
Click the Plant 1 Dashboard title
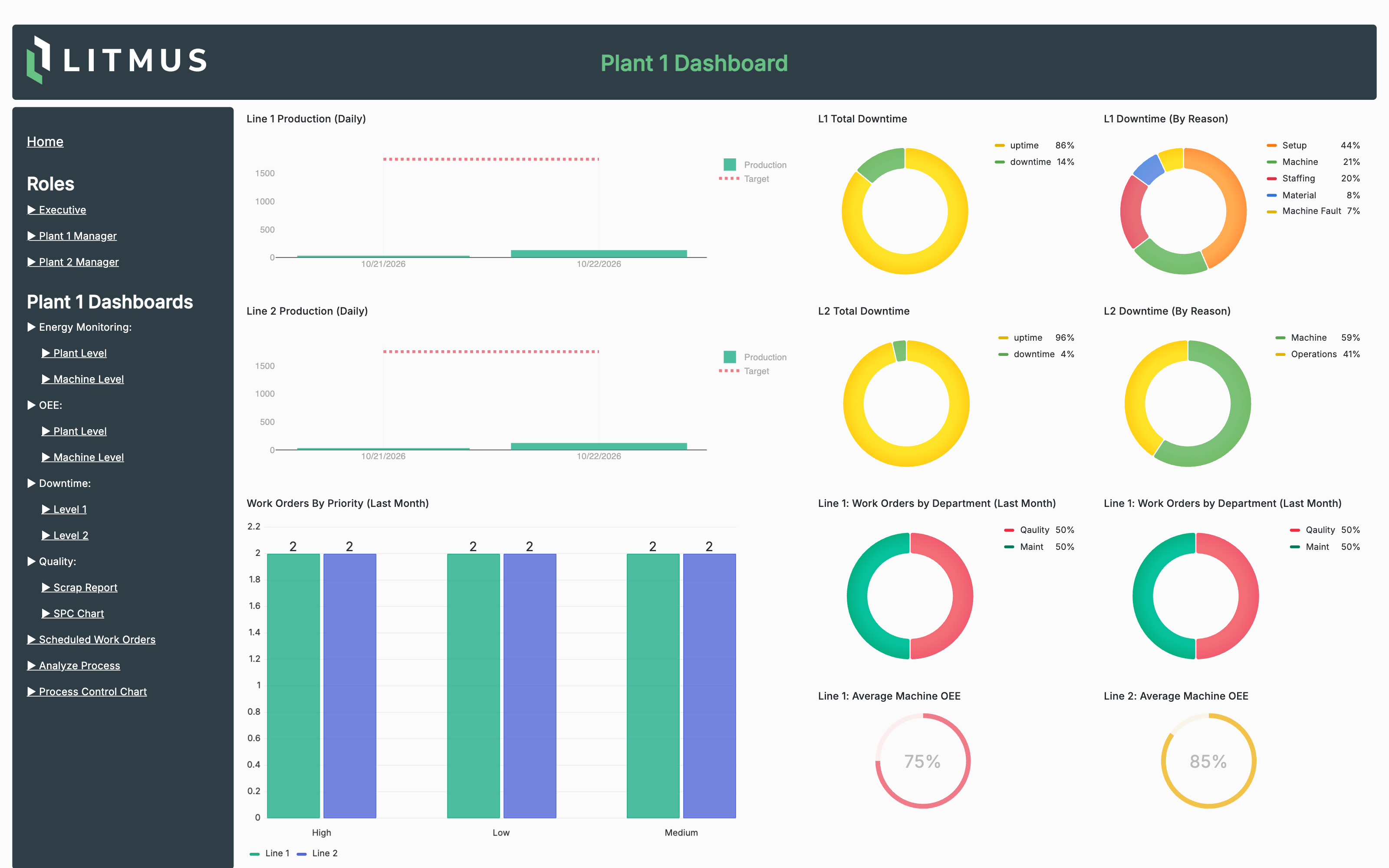(694, 63)
